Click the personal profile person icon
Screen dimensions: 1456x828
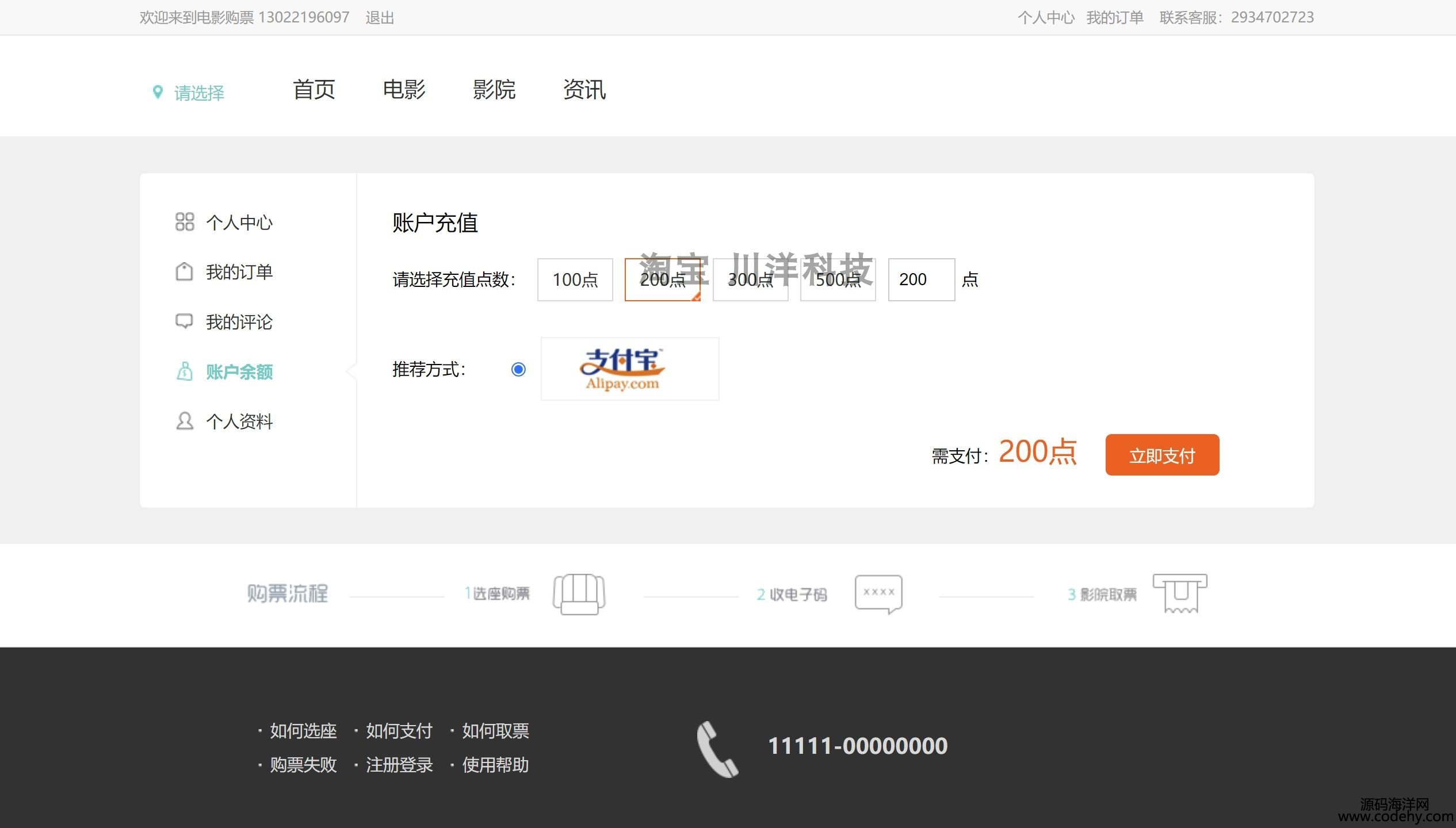click(184, 421)
